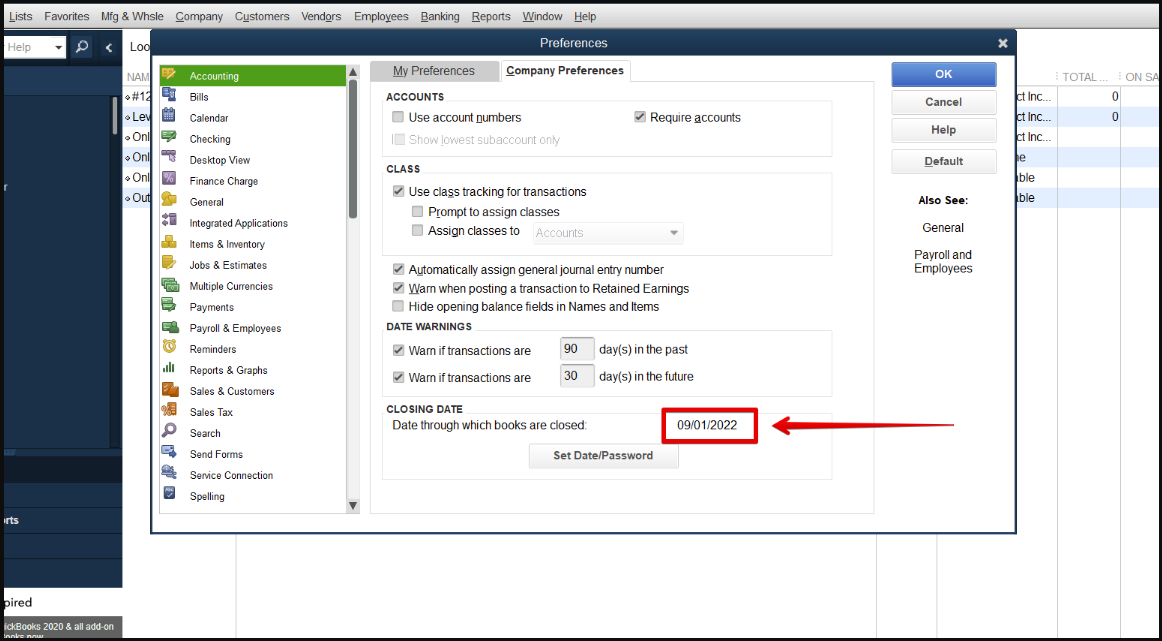This screenshot has height=641, width=1162.
Task: Enable Use account numbers
Action: click(x=398, y=117)
